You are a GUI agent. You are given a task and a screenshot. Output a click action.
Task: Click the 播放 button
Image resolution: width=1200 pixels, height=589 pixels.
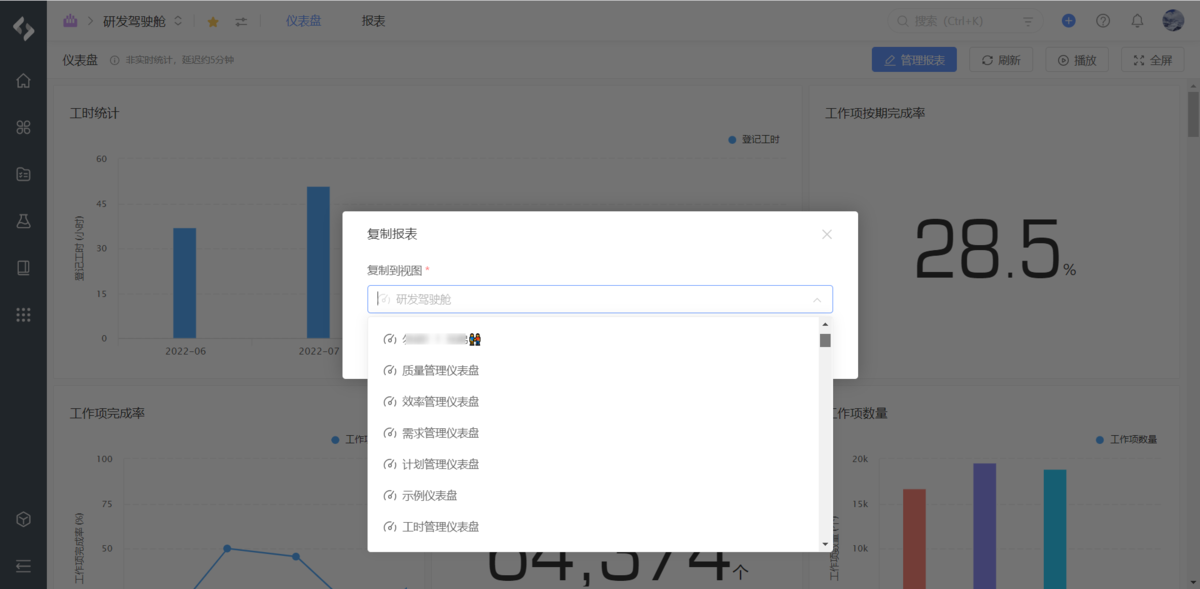1077,60
